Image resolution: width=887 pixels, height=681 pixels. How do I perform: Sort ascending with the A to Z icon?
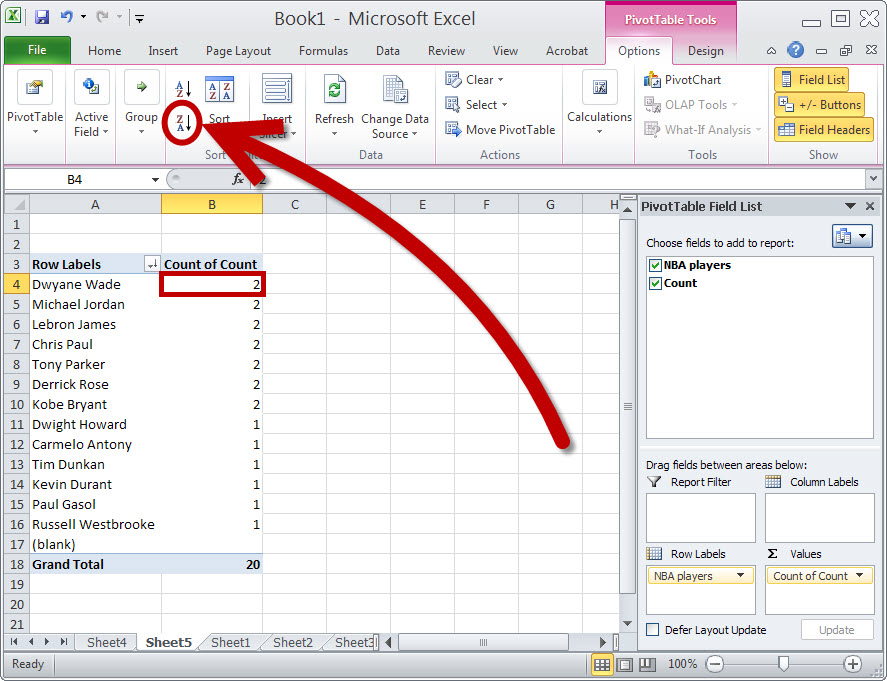183,88
